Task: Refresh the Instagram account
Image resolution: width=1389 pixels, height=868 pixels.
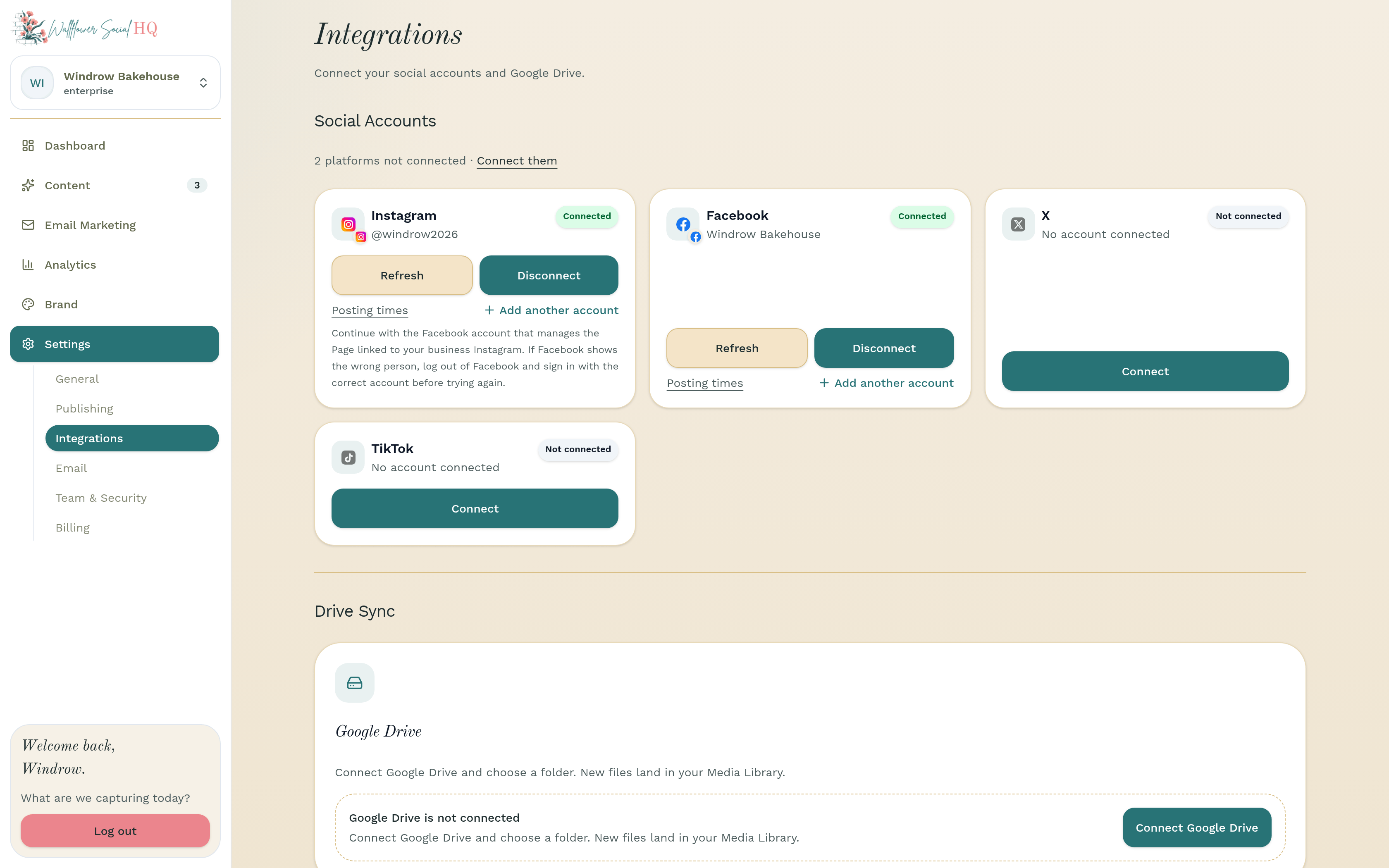Action: click(x=402, y=276)
